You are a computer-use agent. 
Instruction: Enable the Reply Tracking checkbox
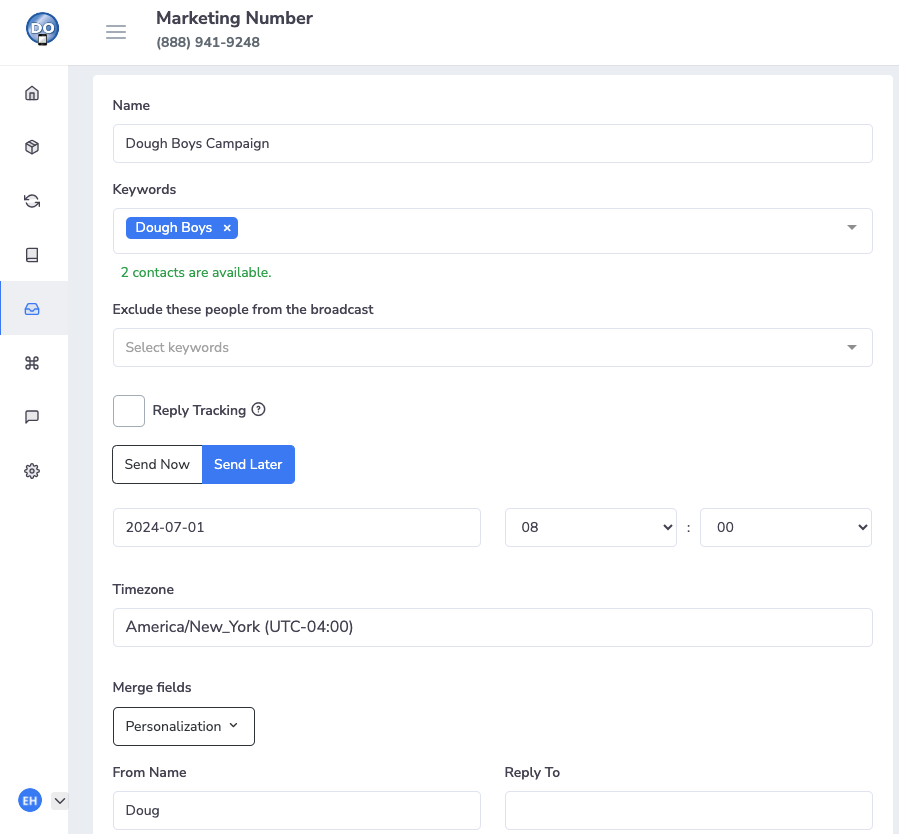129,411
